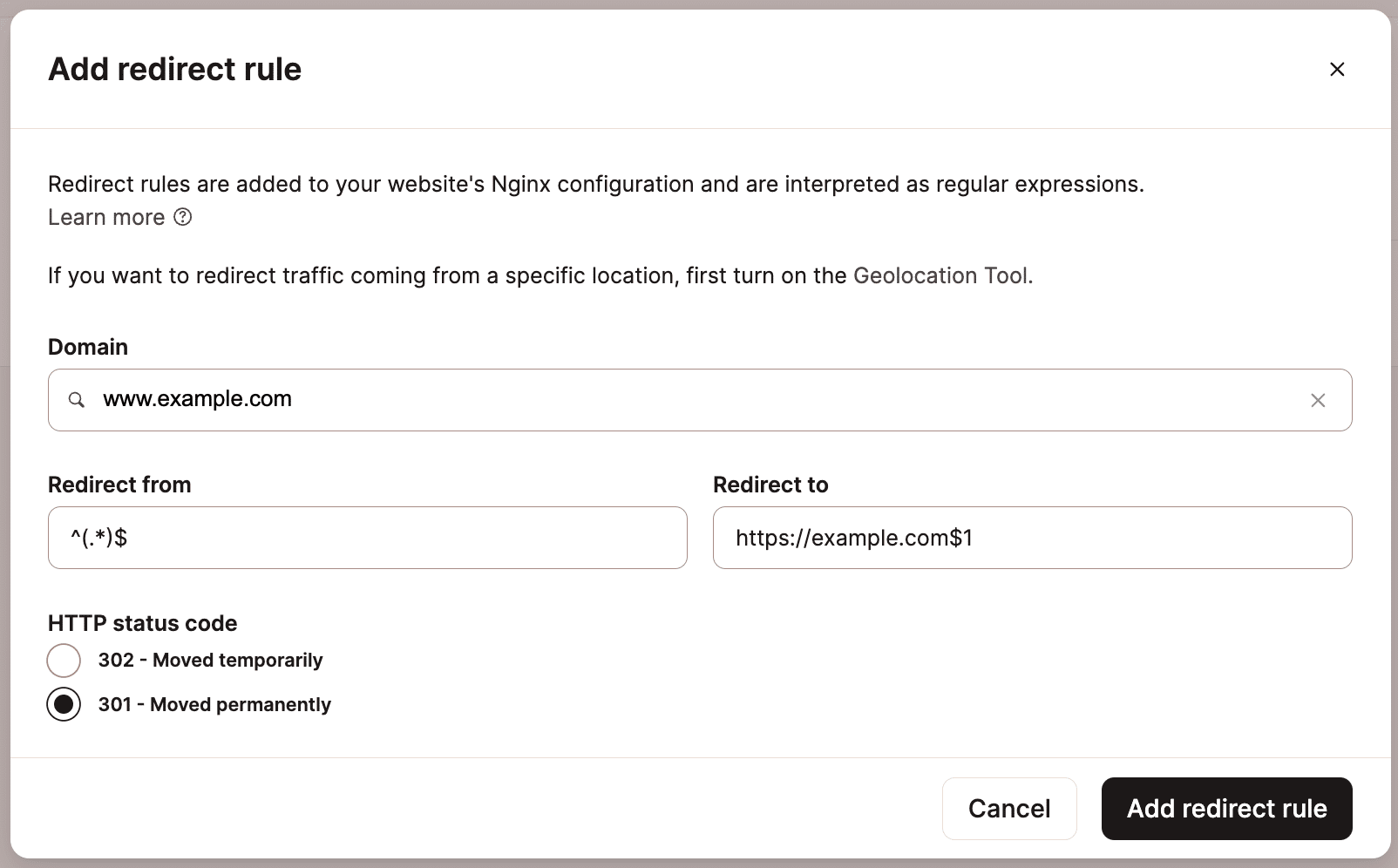The image size is (1398, 868).
Task: Click the HTTP status code section label
Action: [x=142, y=623]
